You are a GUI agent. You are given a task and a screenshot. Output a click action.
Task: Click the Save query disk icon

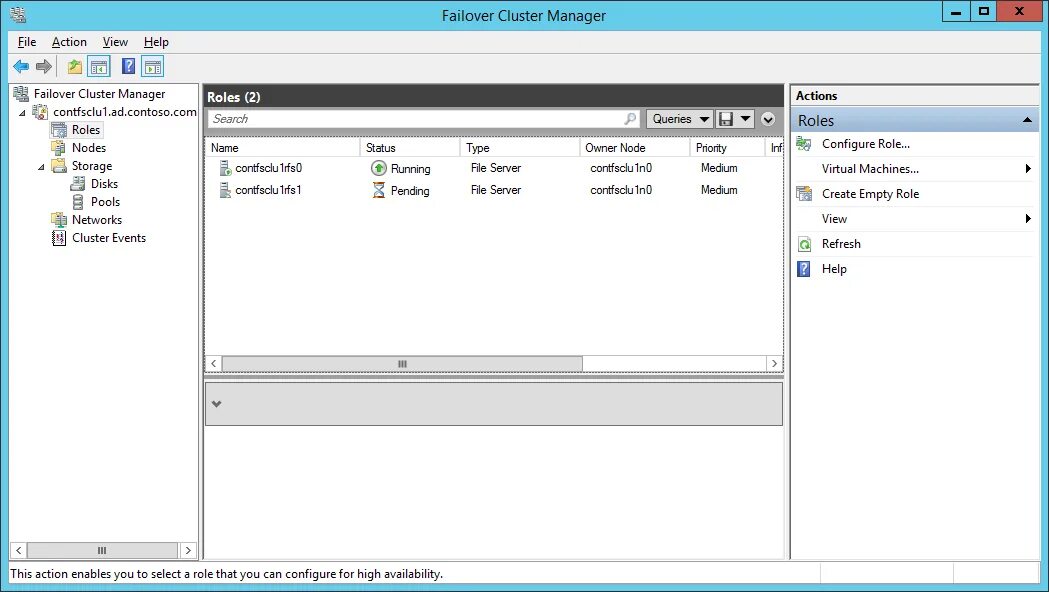tap(726, 119)
